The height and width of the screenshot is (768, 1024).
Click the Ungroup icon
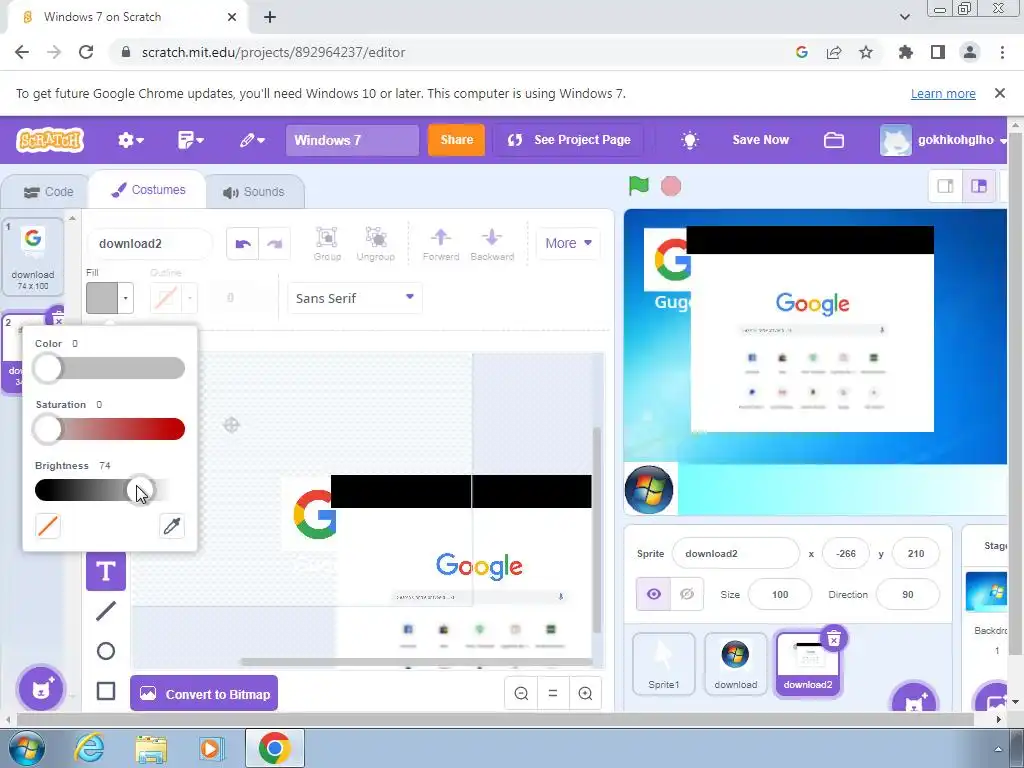click(x=376, y=244)
